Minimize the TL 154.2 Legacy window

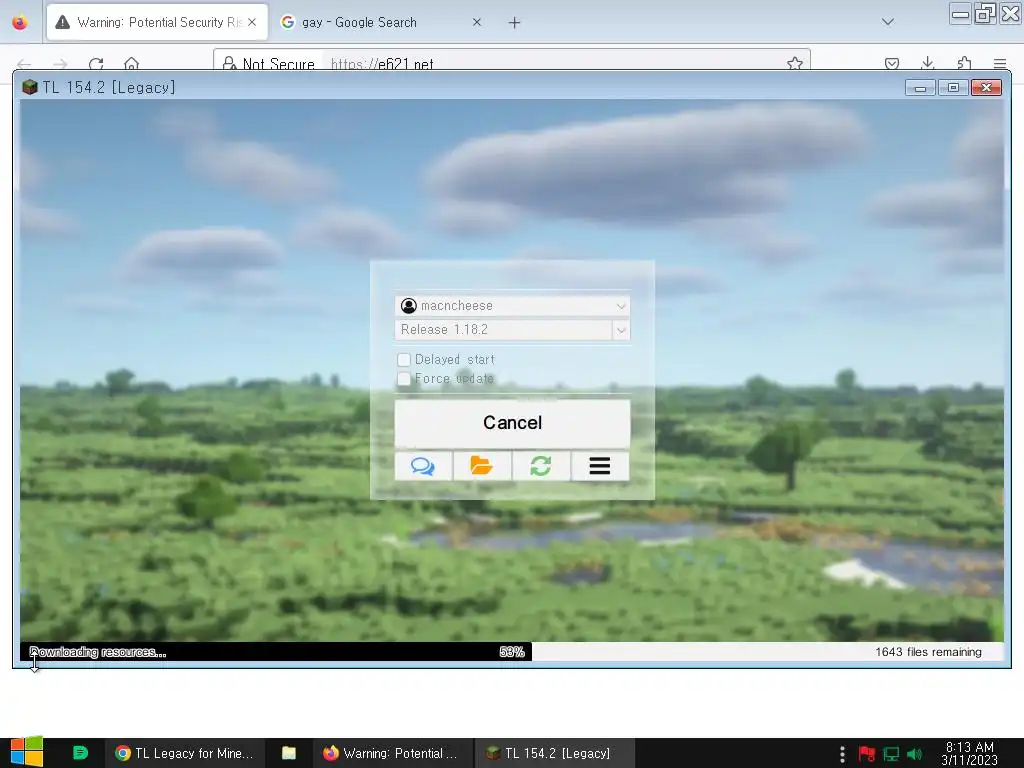(x=920, y=88)
